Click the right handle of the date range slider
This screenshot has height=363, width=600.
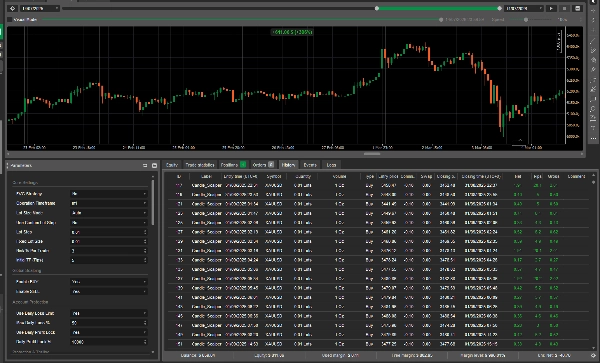click(499, 8)
